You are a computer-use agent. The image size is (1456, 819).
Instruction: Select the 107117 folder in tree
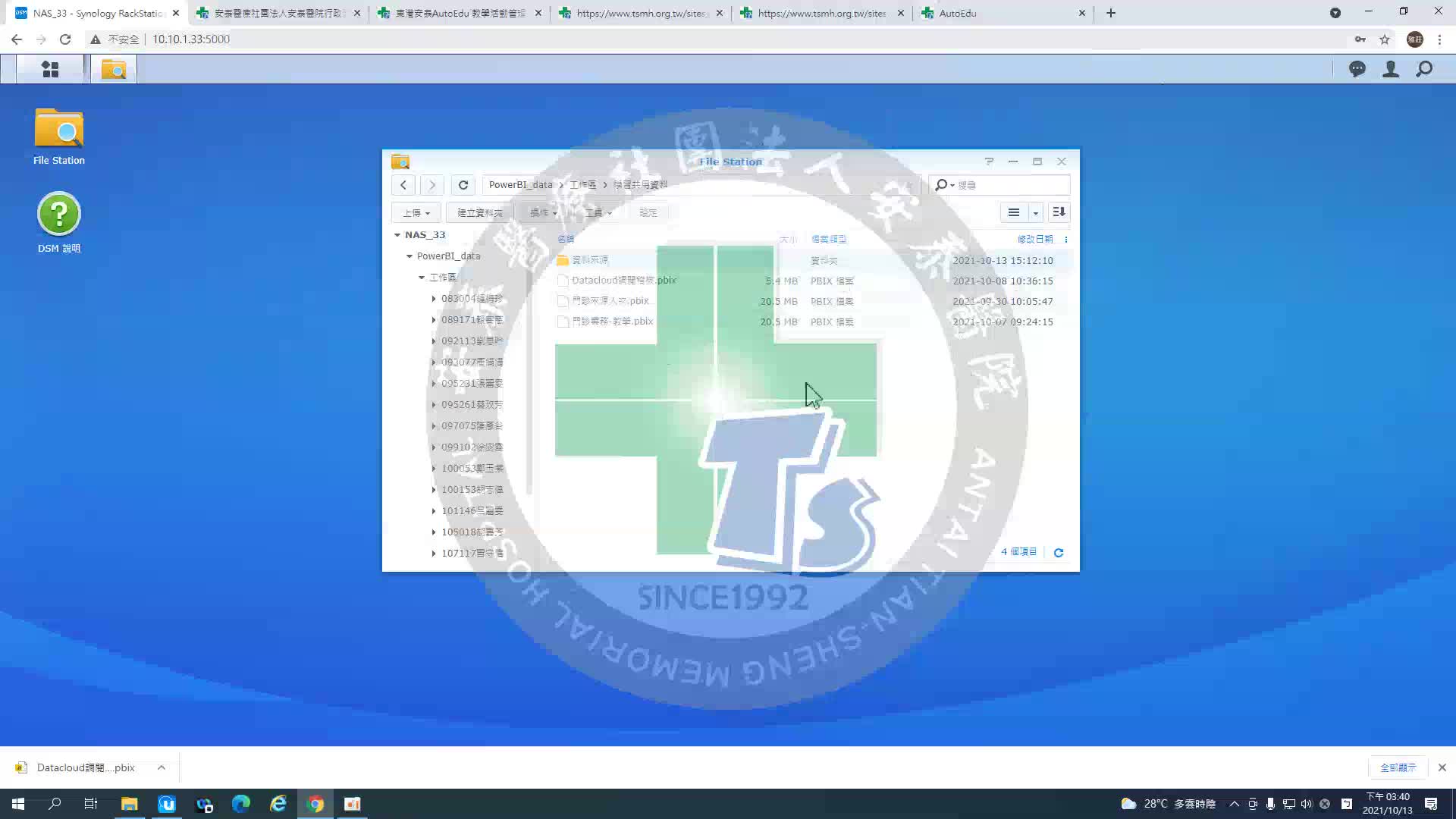472,554
